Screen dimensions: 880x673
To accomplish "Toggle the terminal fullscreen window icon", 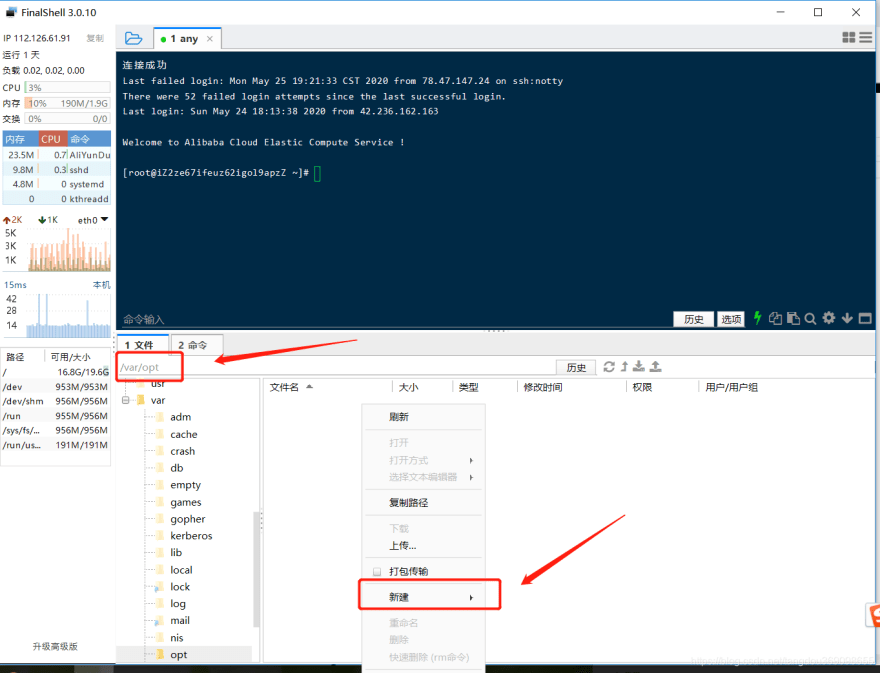I will click(x=865, y=318).
